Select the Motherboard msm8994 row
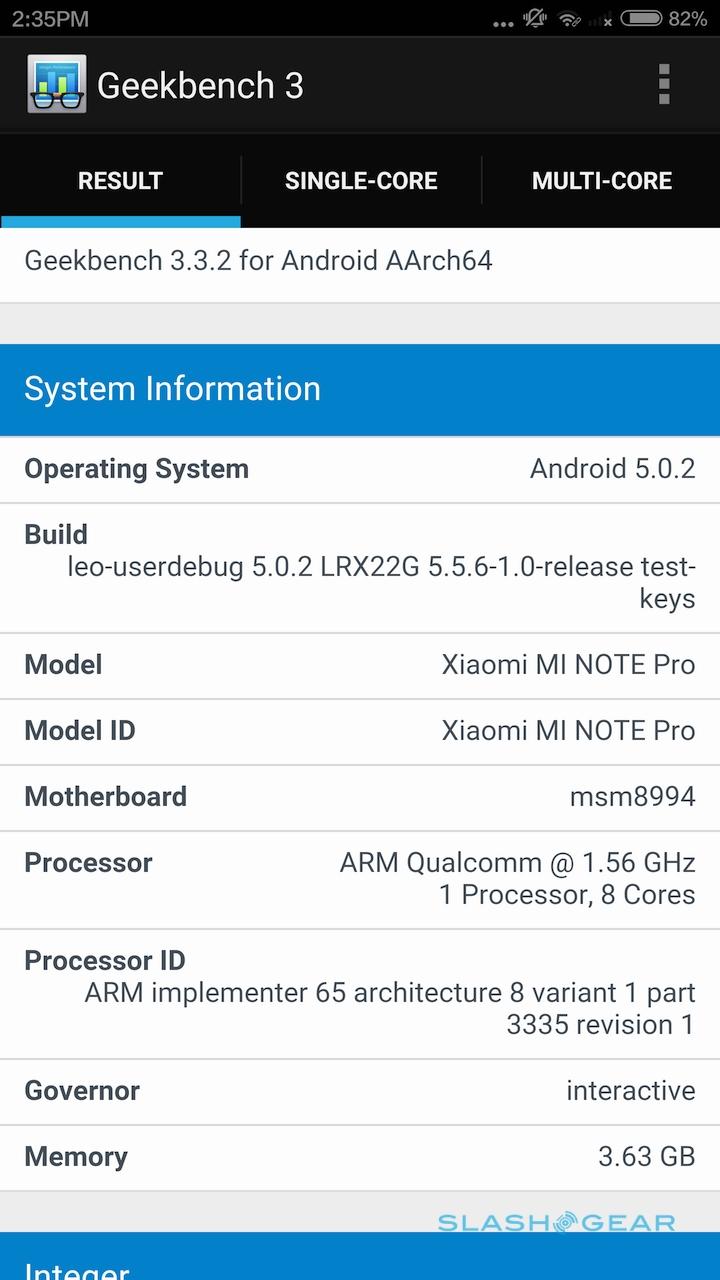Image resolution: width=720 pixels, height=1280 pixels. (x=360, y=797)
